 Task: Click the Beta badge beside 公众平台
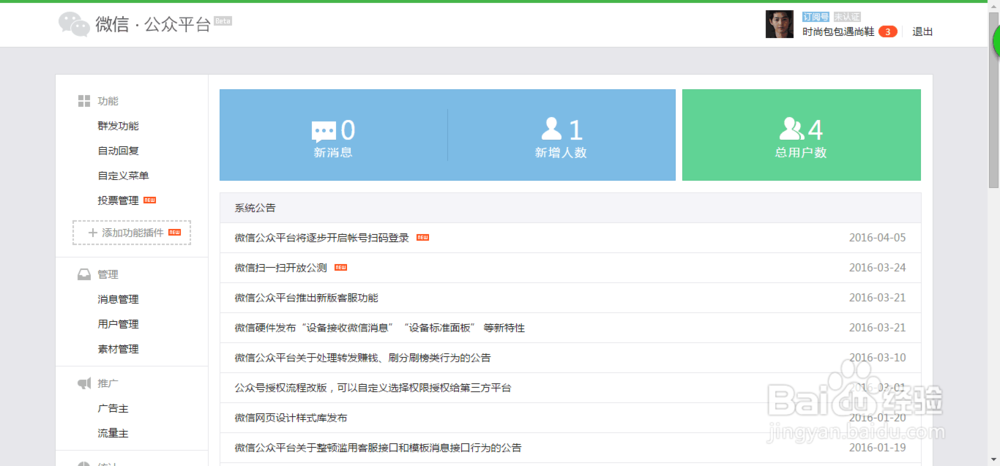click(223, 20)
